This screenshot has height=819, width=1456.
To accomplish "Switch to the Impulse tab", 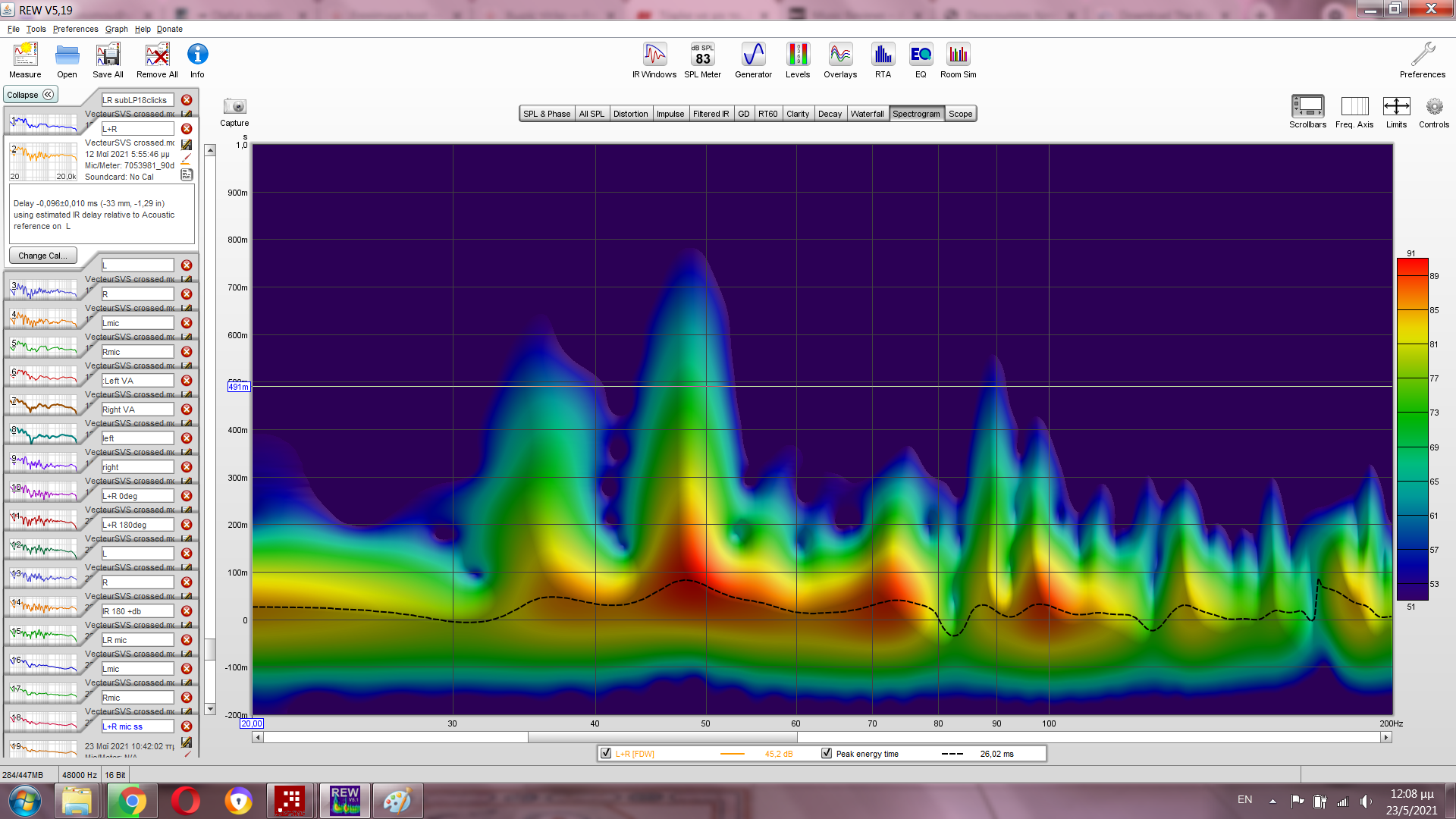I will point(670,114).
